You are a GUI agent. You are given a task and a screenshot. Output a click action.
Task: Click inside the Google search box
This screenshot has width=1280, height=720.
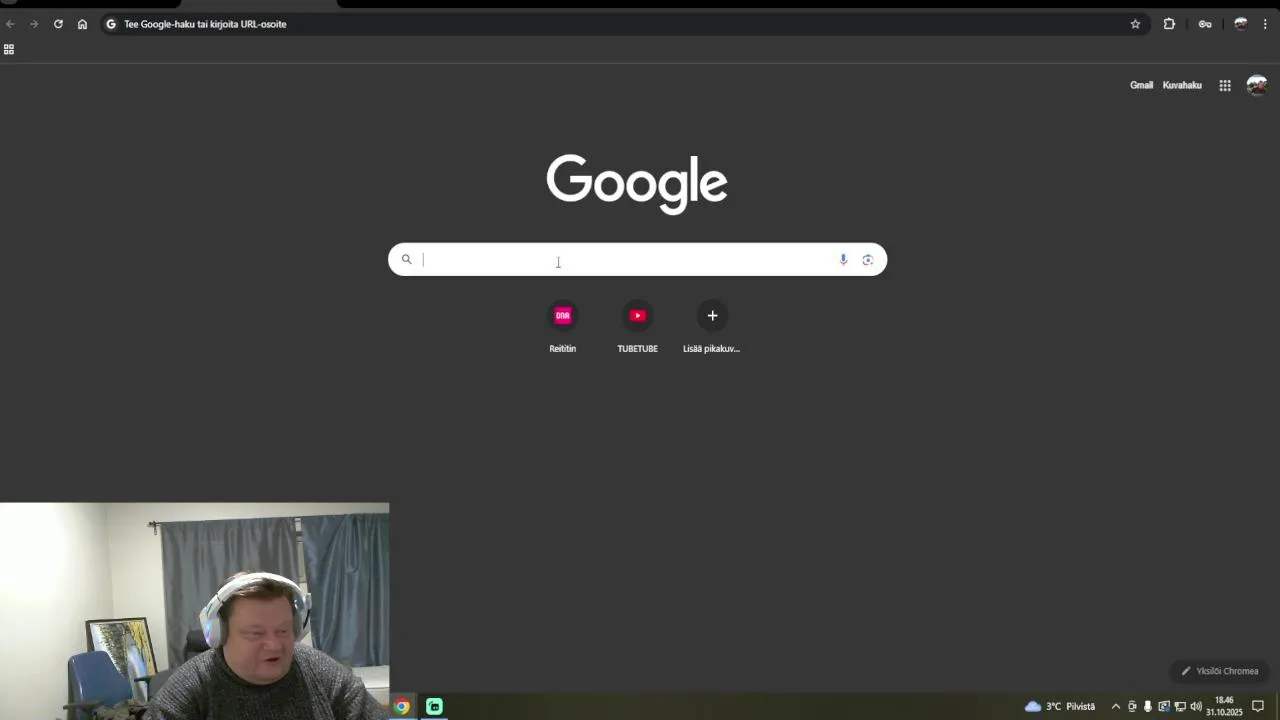click(637, 259)
